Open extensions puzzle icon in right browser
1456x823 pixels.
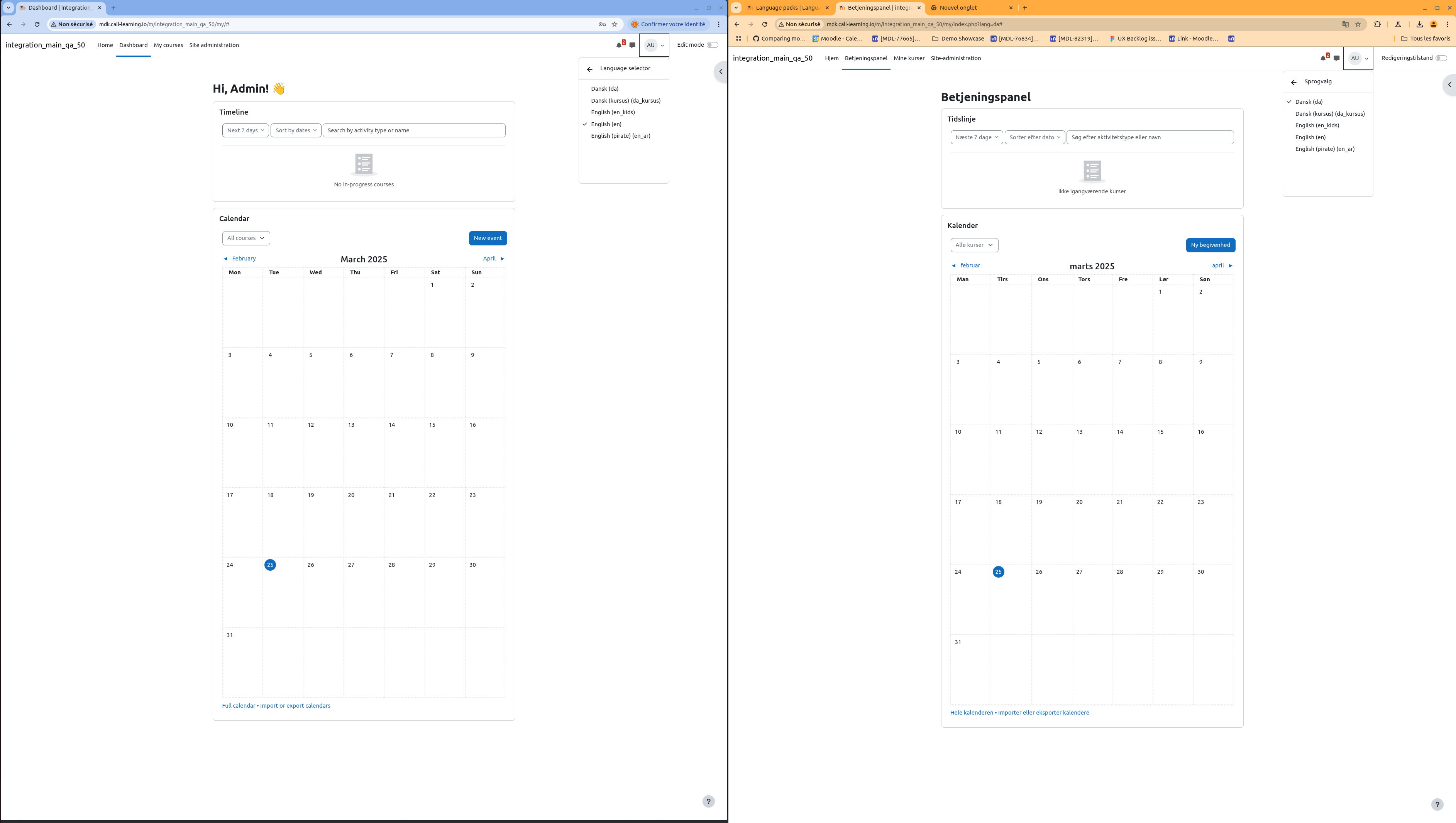coord(1377,24)
